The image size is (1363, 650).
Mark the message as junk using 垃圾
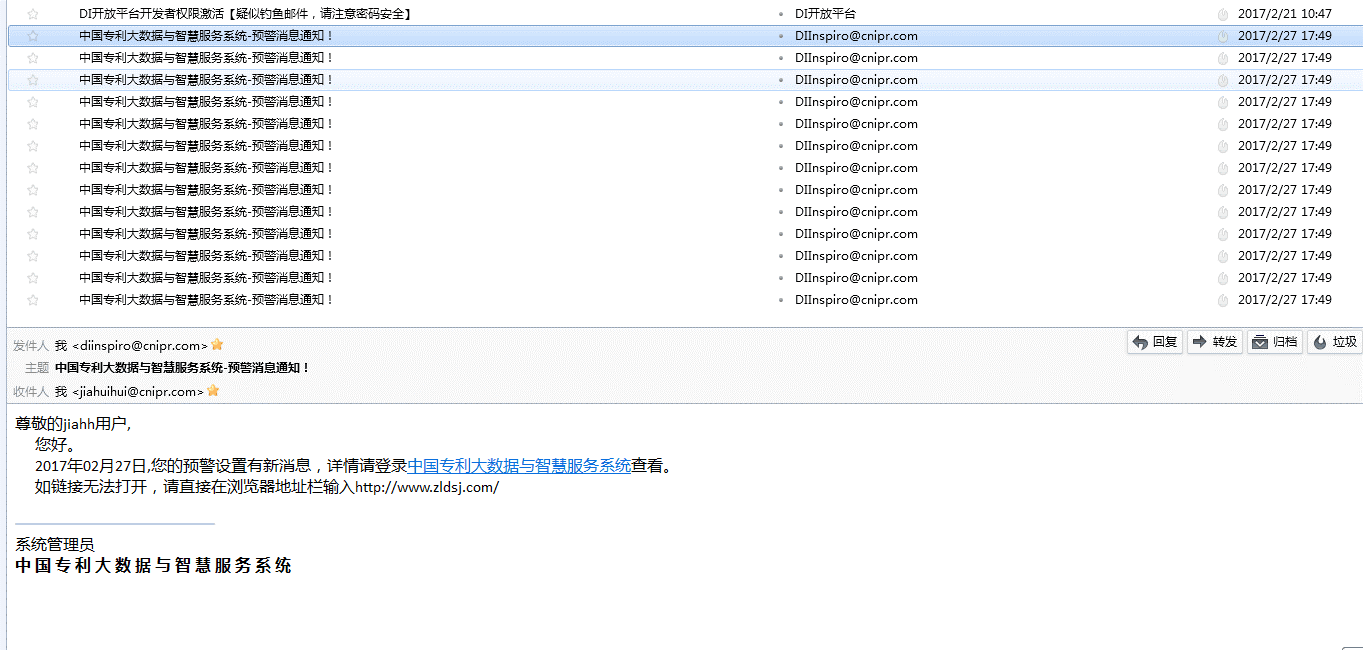(1334, 342)
